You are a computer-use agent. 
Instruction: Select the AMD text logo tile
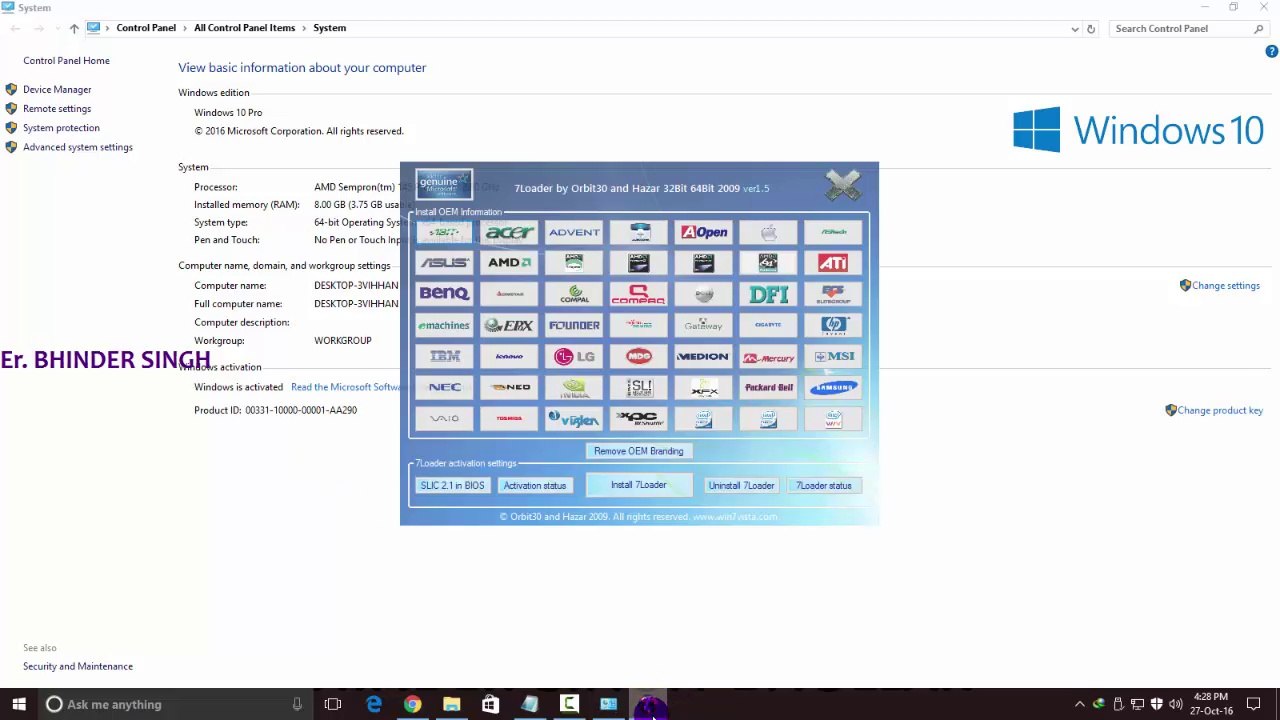click(510, 263)
